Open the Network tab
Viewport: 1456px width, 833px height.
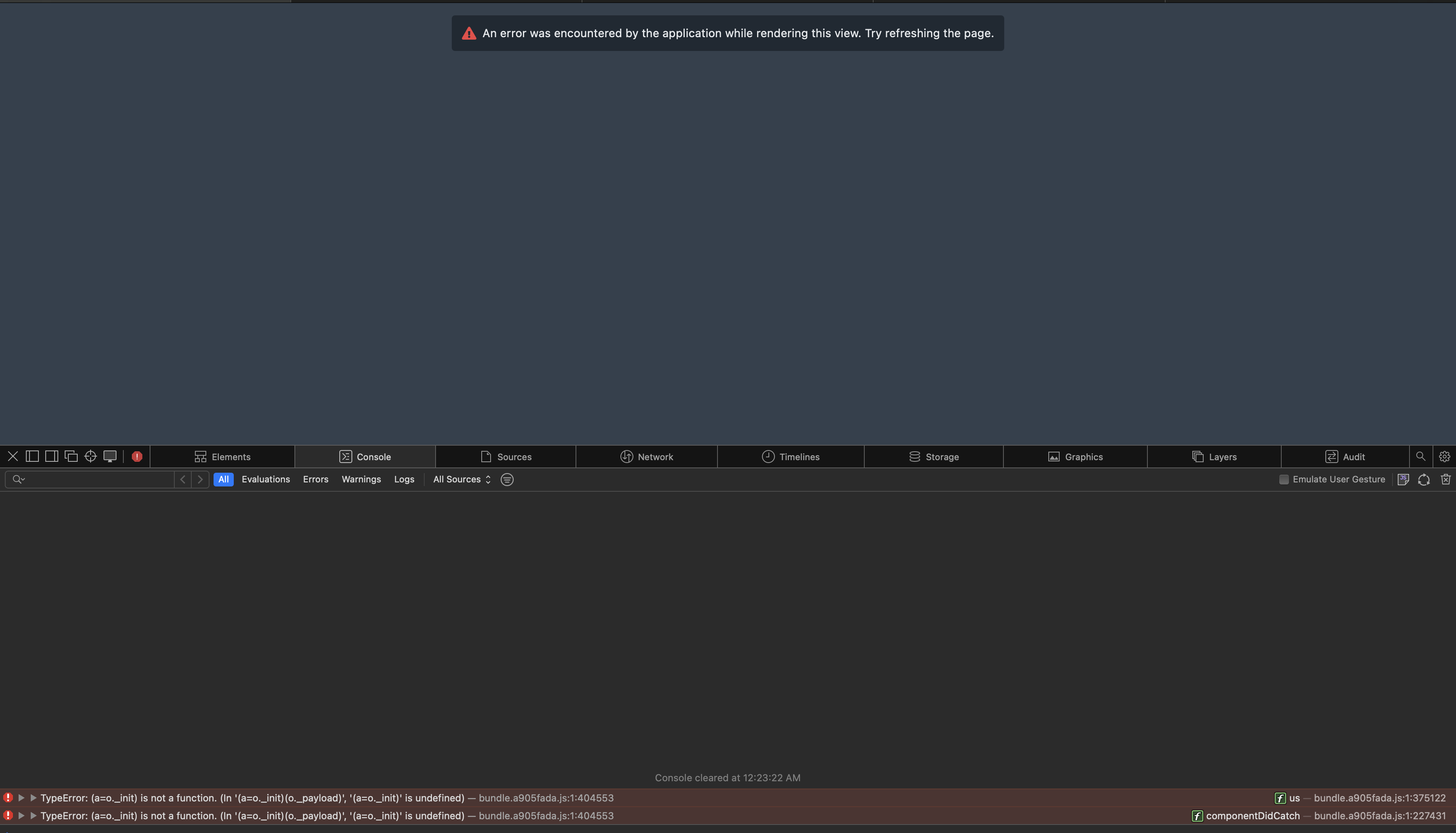pos(646,457)
